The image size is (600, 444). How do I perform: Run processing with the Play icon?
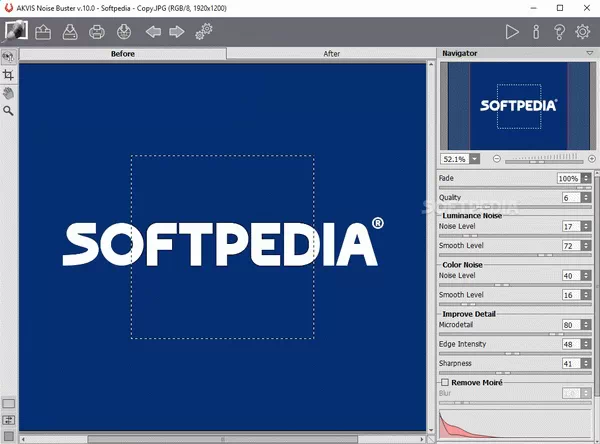pos(513,32)
